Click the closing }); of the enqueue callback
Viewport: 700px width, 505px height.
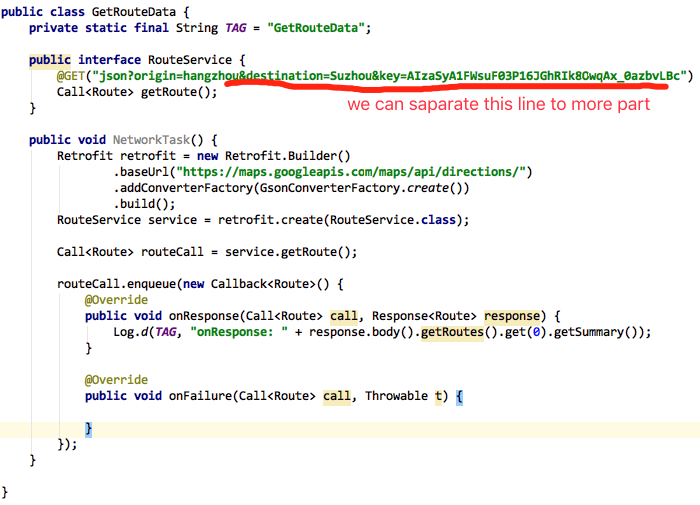point(67,445)
